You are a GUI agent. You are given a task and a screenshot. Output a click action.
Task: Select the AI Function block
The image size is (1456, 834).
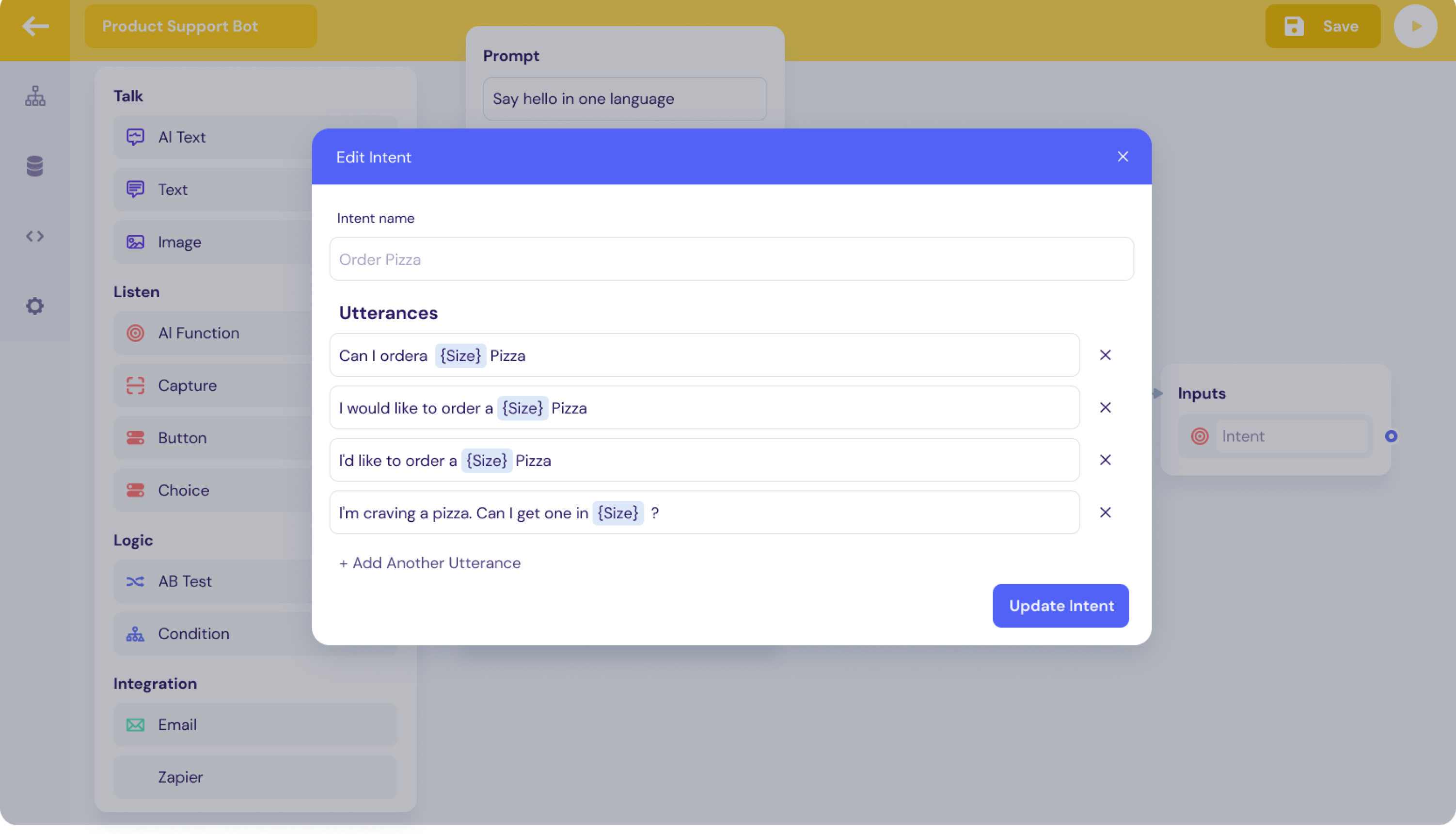(x=255, y=333)
